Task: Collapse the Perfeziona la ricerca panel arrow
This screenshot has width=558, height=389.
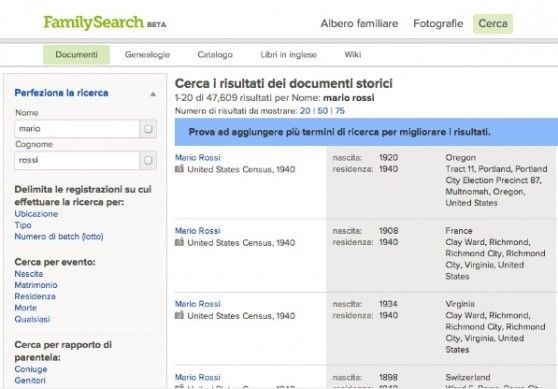Action: [x=153, y=94]
